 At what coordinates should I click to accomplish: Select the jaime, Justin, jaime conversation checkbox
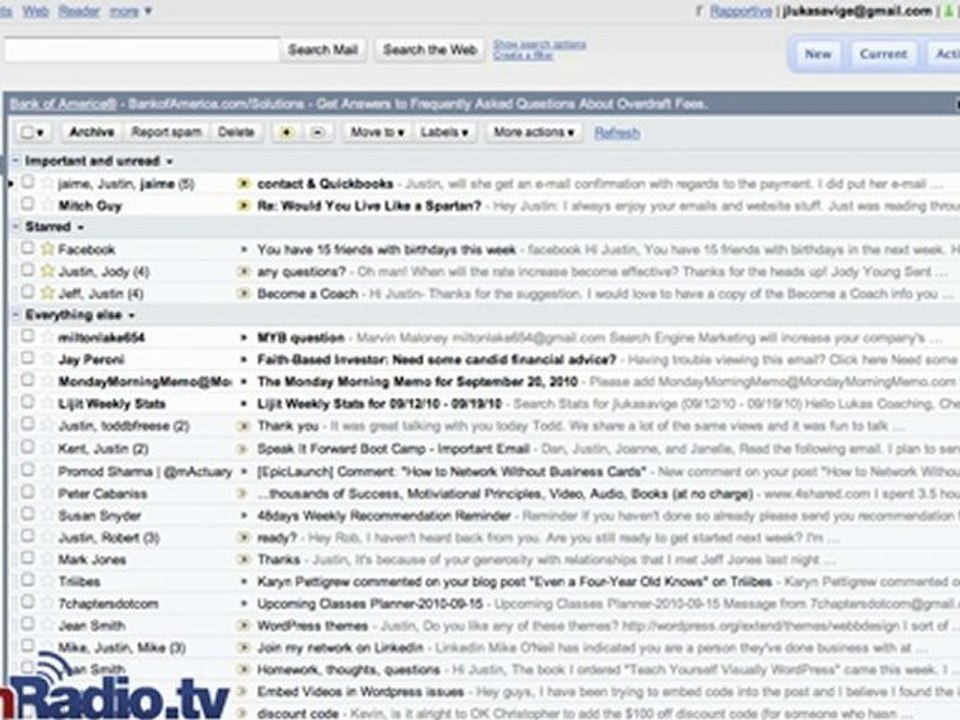[x=28, y=181]
